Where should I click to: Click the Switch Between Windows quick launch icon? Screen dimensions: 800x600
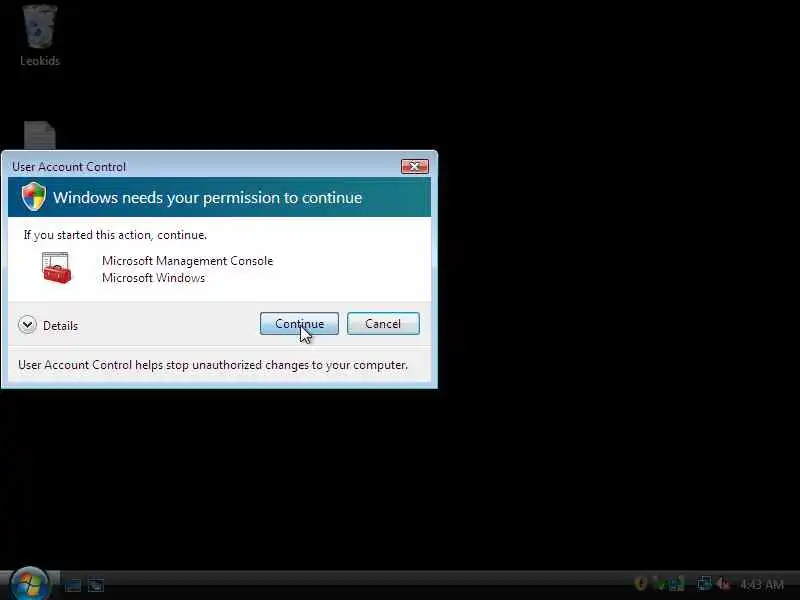pyautogui.click(x=96, y=585)
